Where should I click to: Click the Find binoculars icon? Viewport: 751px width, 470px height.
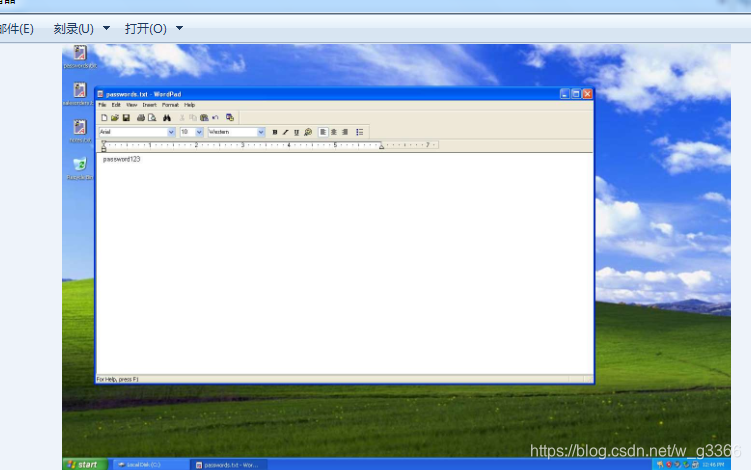167,117
